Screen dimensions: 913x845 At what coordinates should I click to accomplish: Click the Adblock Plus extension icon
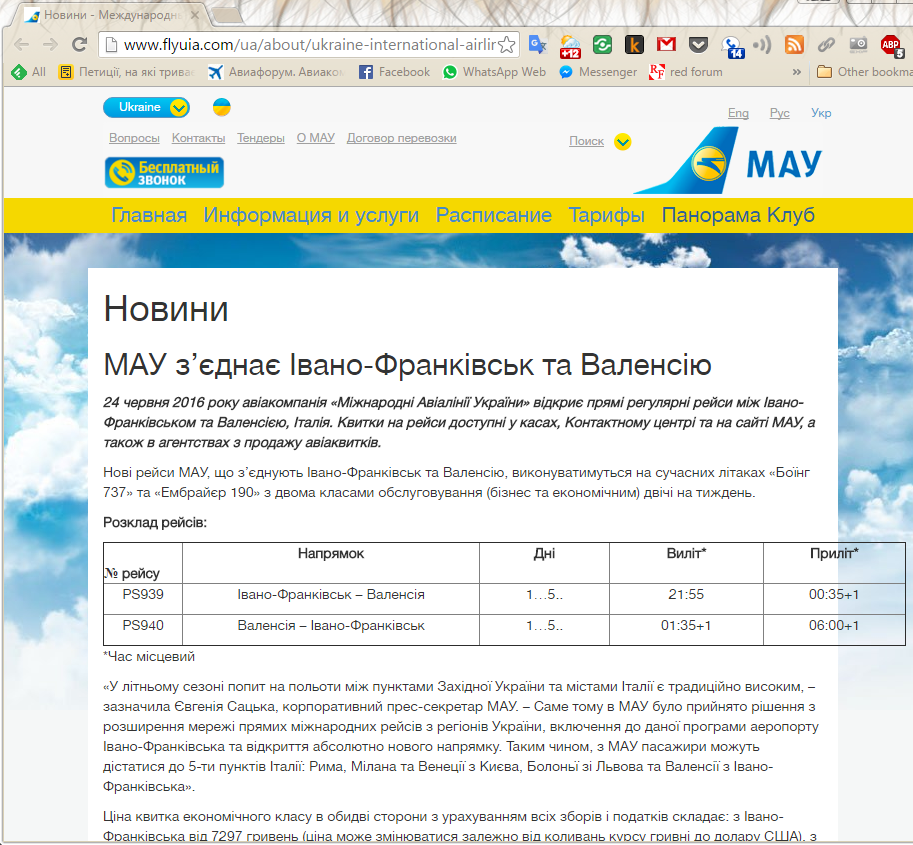tap(890, 44)
